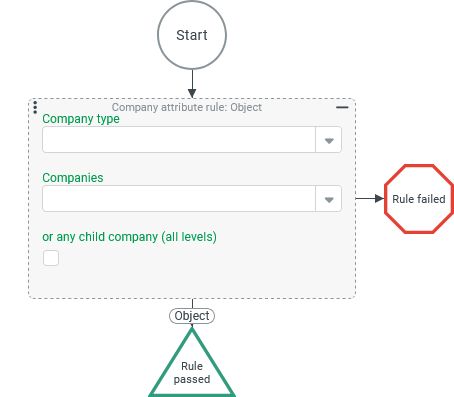Viewport: 454px width, 397px height.
Task: Click the arrowhead into the rule block
Action: (192, 93)
